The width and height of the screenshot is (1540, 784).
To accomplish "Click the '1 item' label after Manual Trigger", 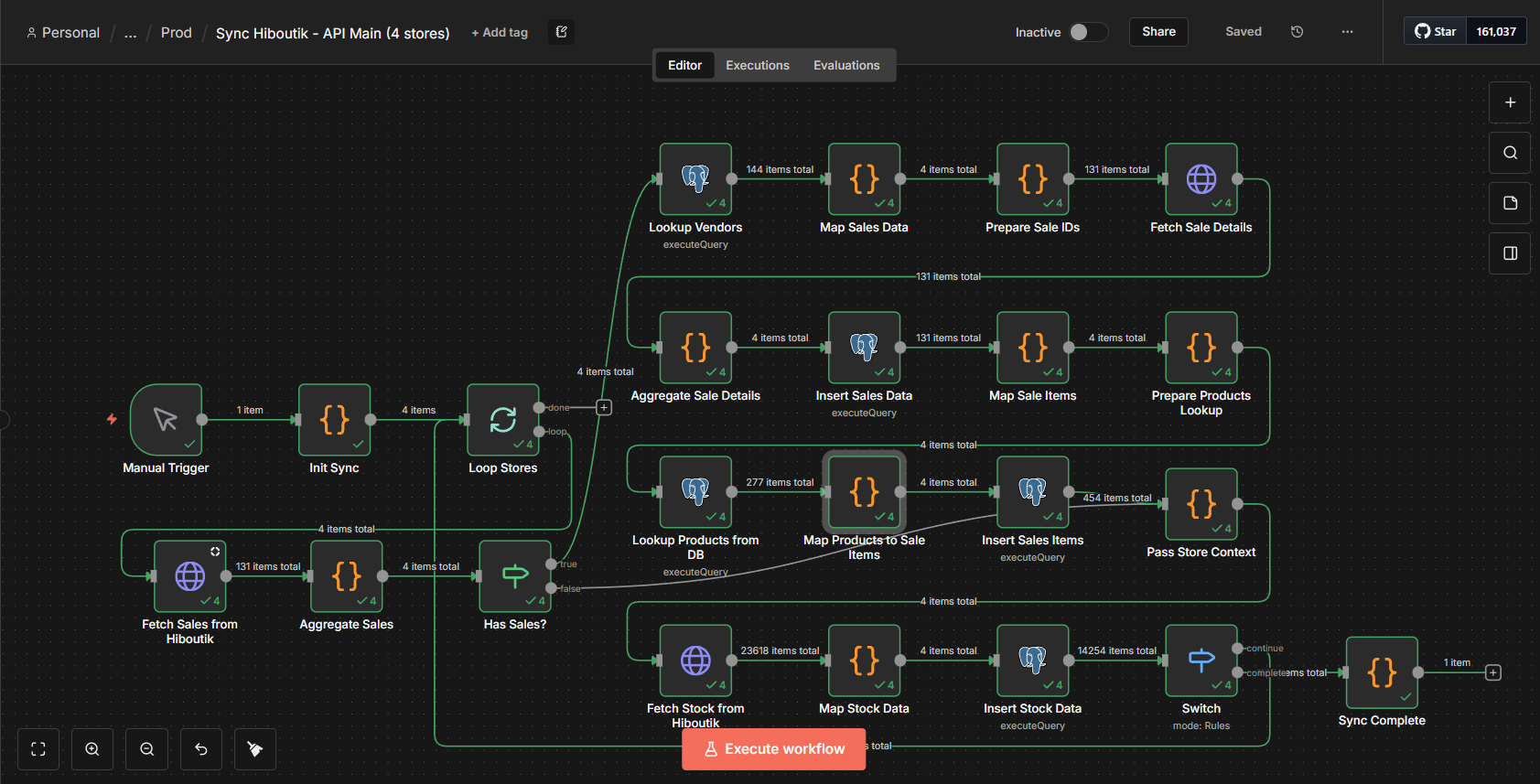I will pyautogui.click(x=250, y=410).
